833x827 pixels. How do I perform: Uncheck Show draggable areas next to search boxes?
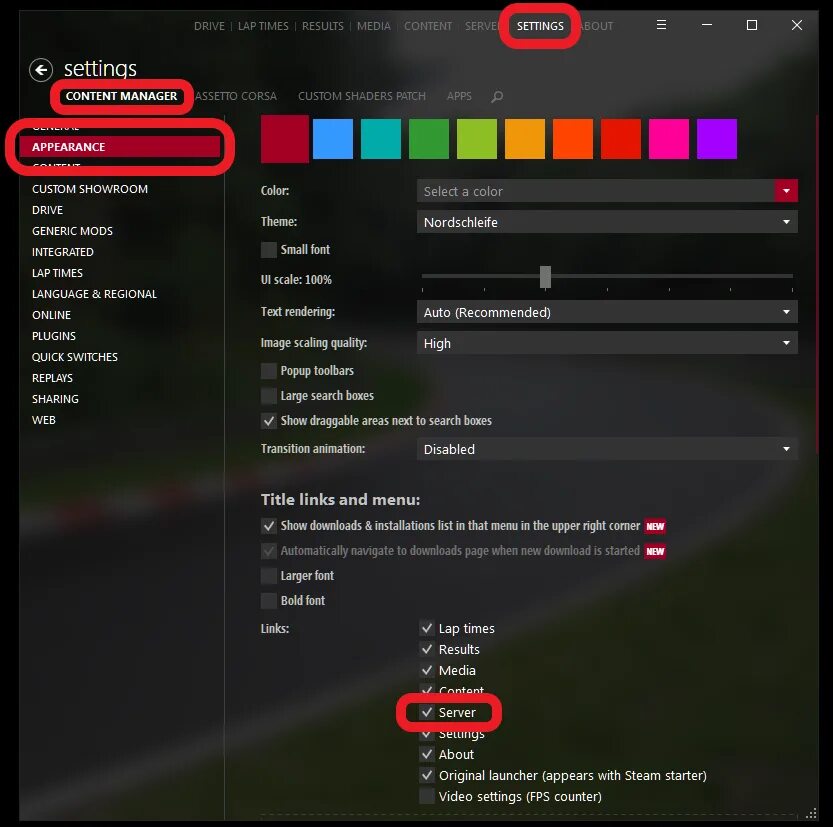[269, 421]
